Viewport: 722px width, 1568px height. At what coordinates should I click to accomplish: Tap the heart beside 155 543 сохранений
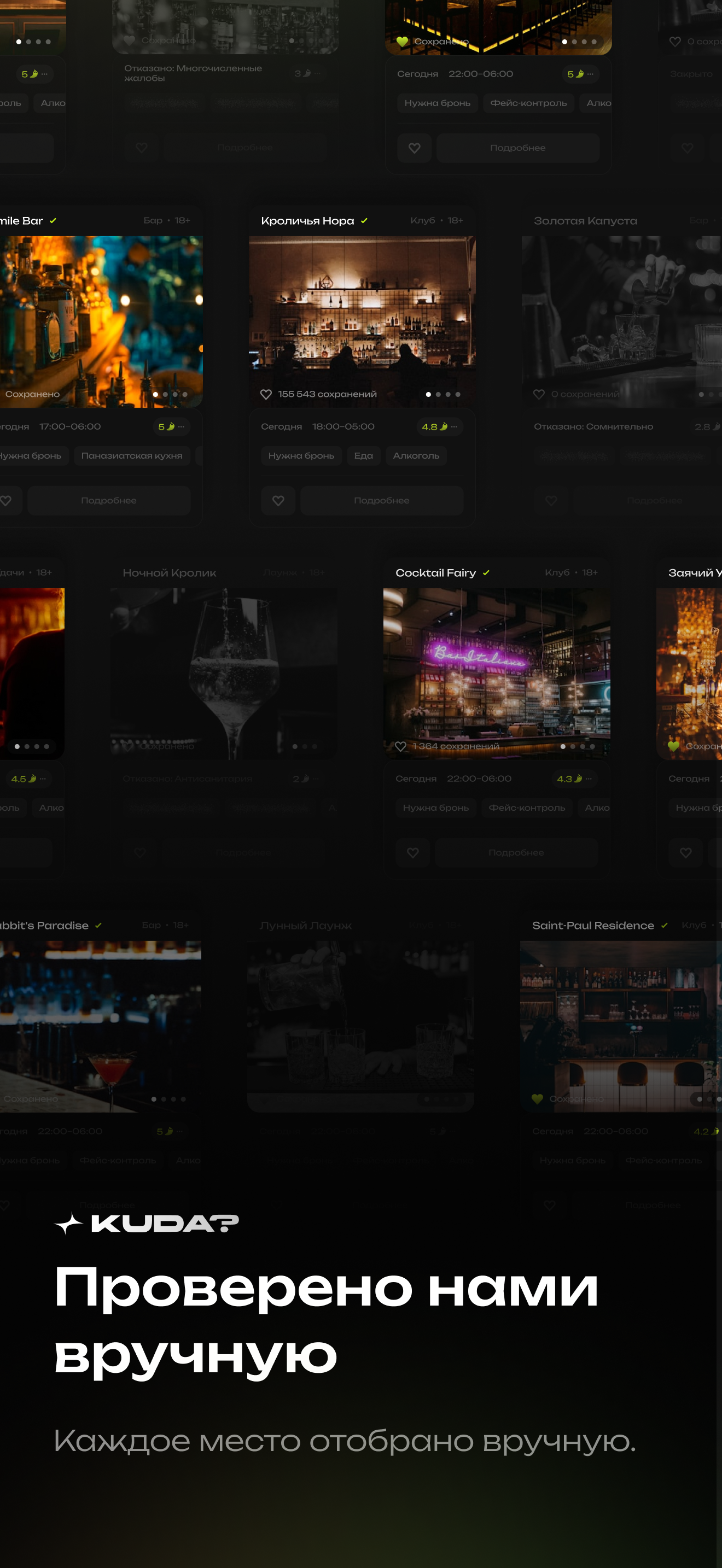coord(266,394)
